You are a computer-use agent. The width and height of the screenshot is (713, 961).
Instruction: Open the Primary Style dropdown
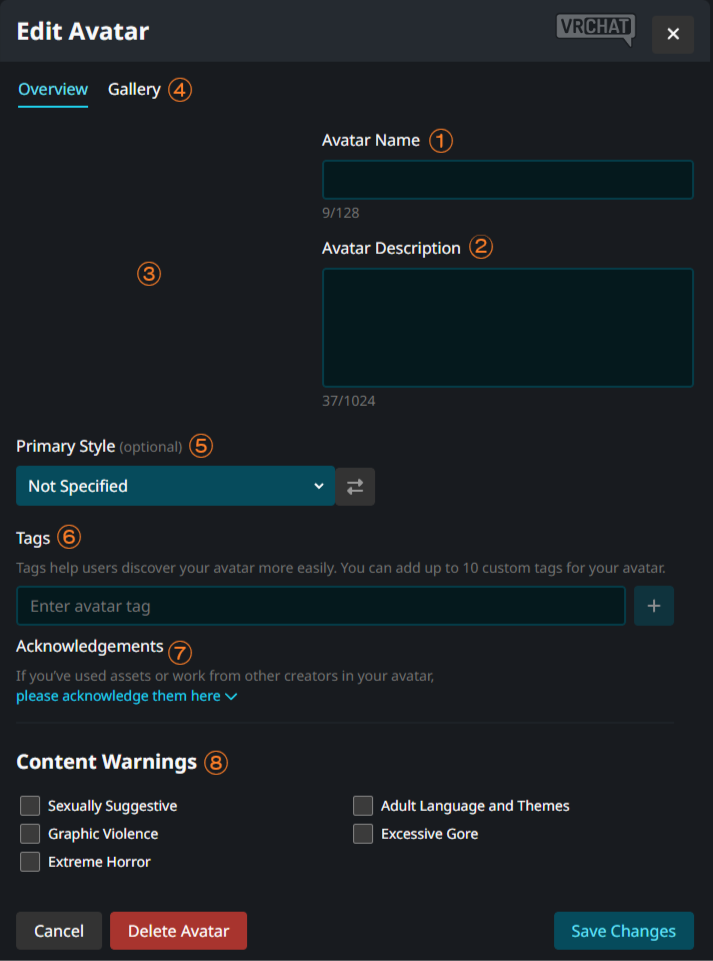tap(175, 486)
